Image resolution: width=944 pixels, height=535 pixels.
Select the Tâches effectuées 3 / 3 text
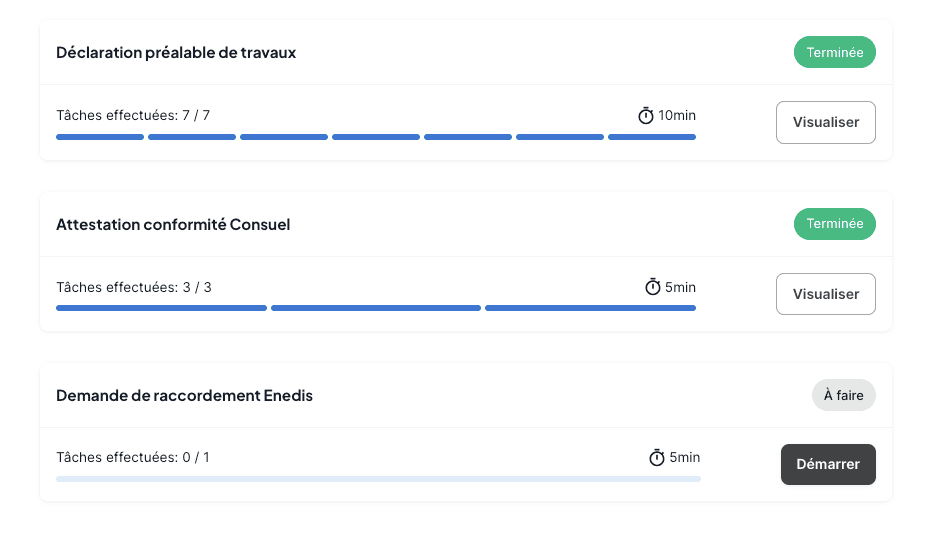click(x=134, y=287)
